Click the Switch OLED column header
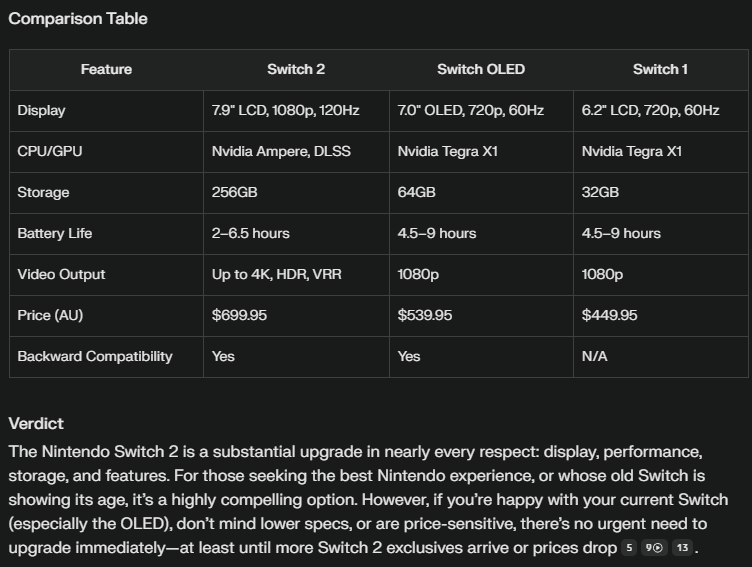The image size is (752, 567). [481, 70]
